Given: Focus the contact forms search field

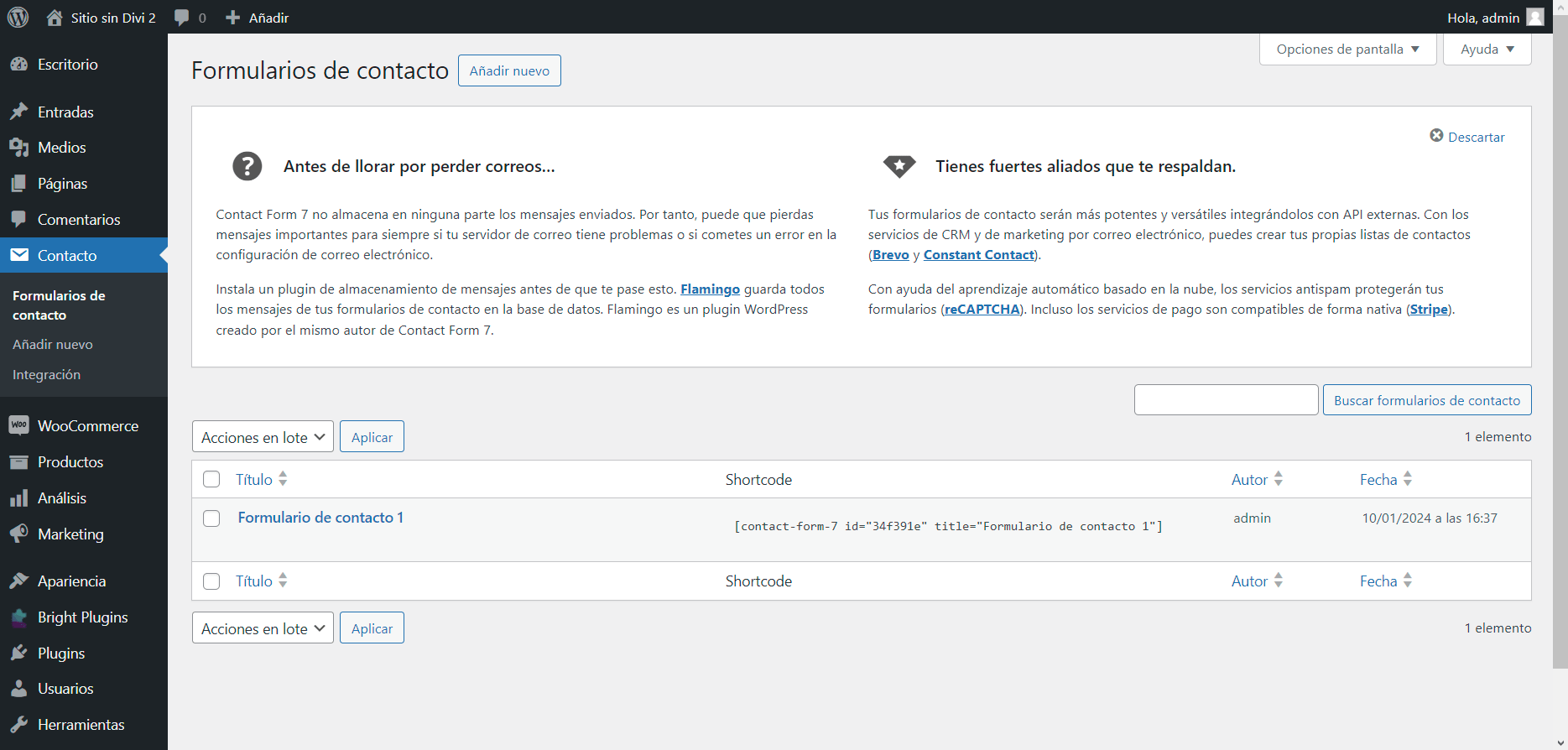Looking at the screenshot, I should click(1226, 400).
